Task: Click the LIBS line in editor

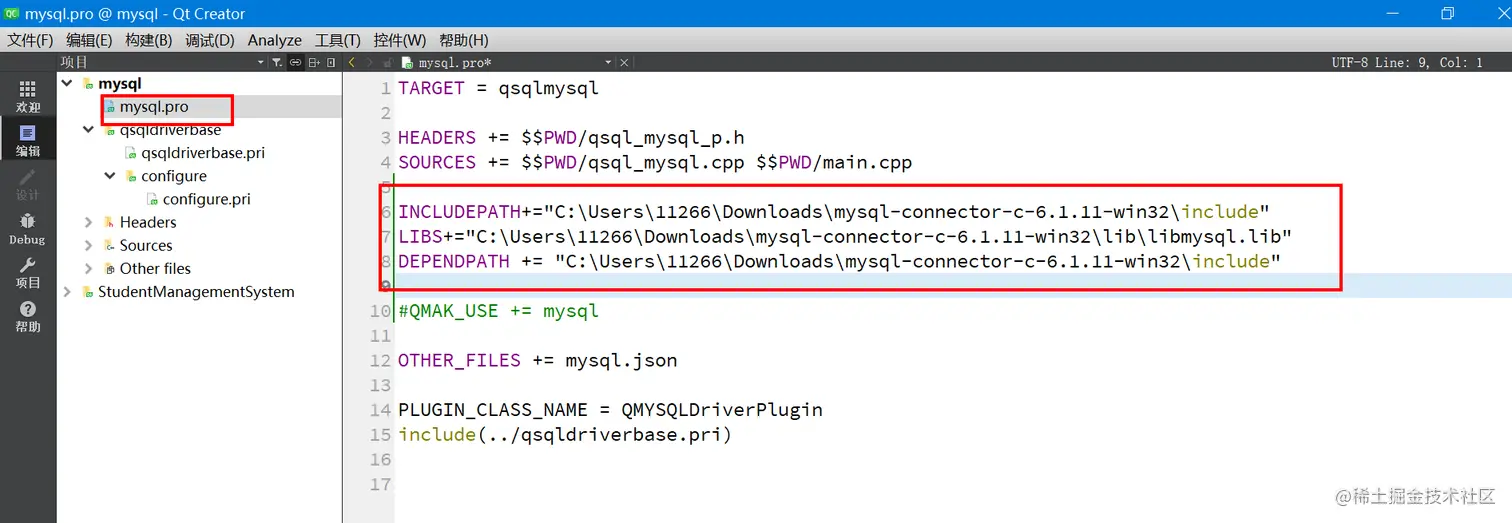Action: 845,237
